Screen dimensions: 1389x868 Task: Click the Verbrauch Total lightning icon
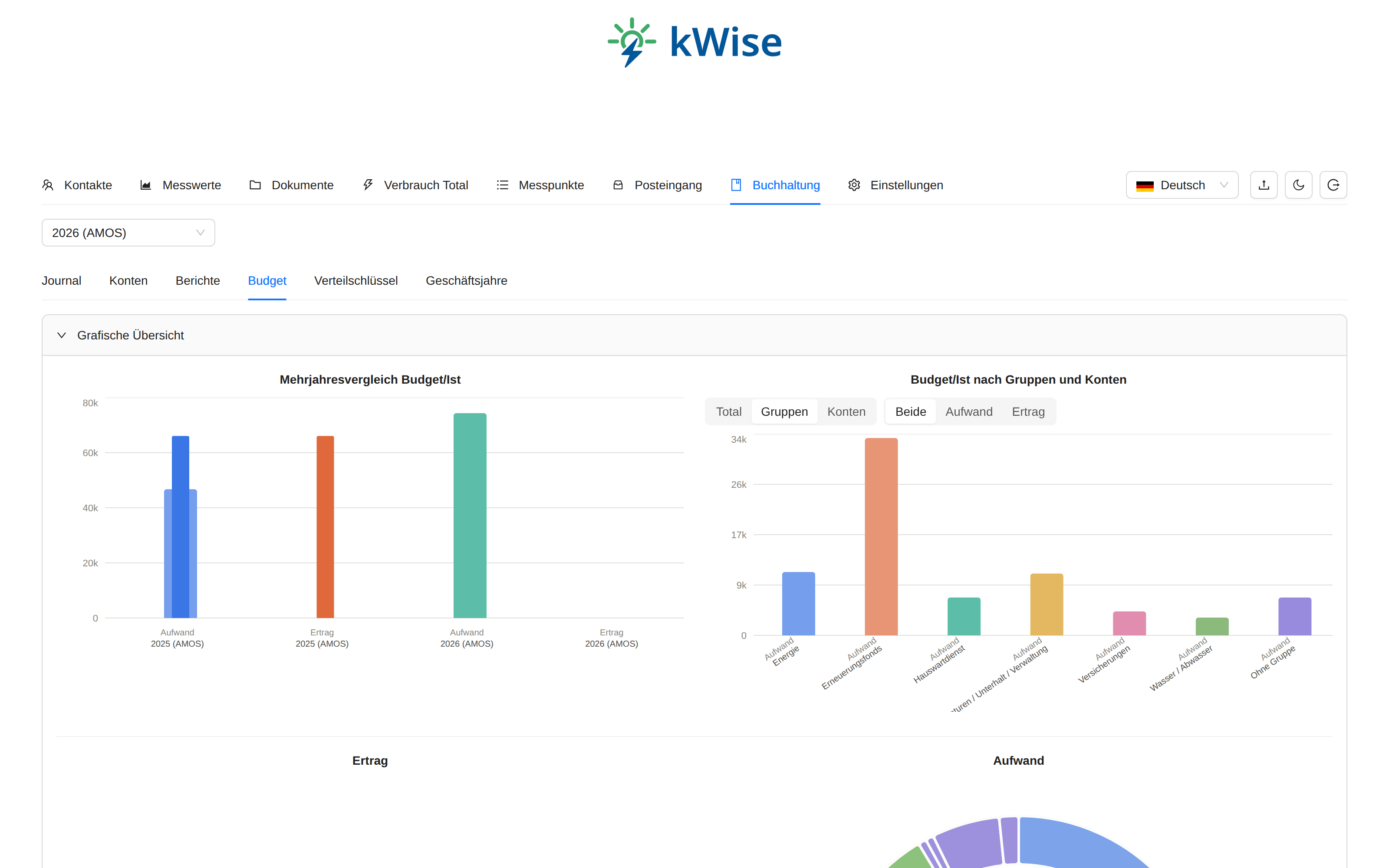tap(368, 185)
